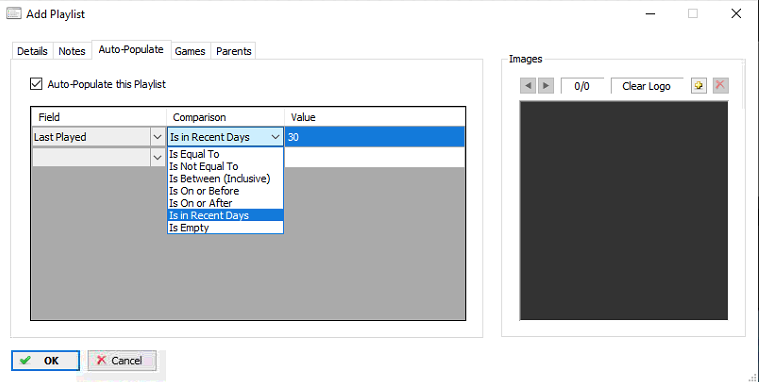Expand the Last Played field dropdown

(x=157, y=137)
